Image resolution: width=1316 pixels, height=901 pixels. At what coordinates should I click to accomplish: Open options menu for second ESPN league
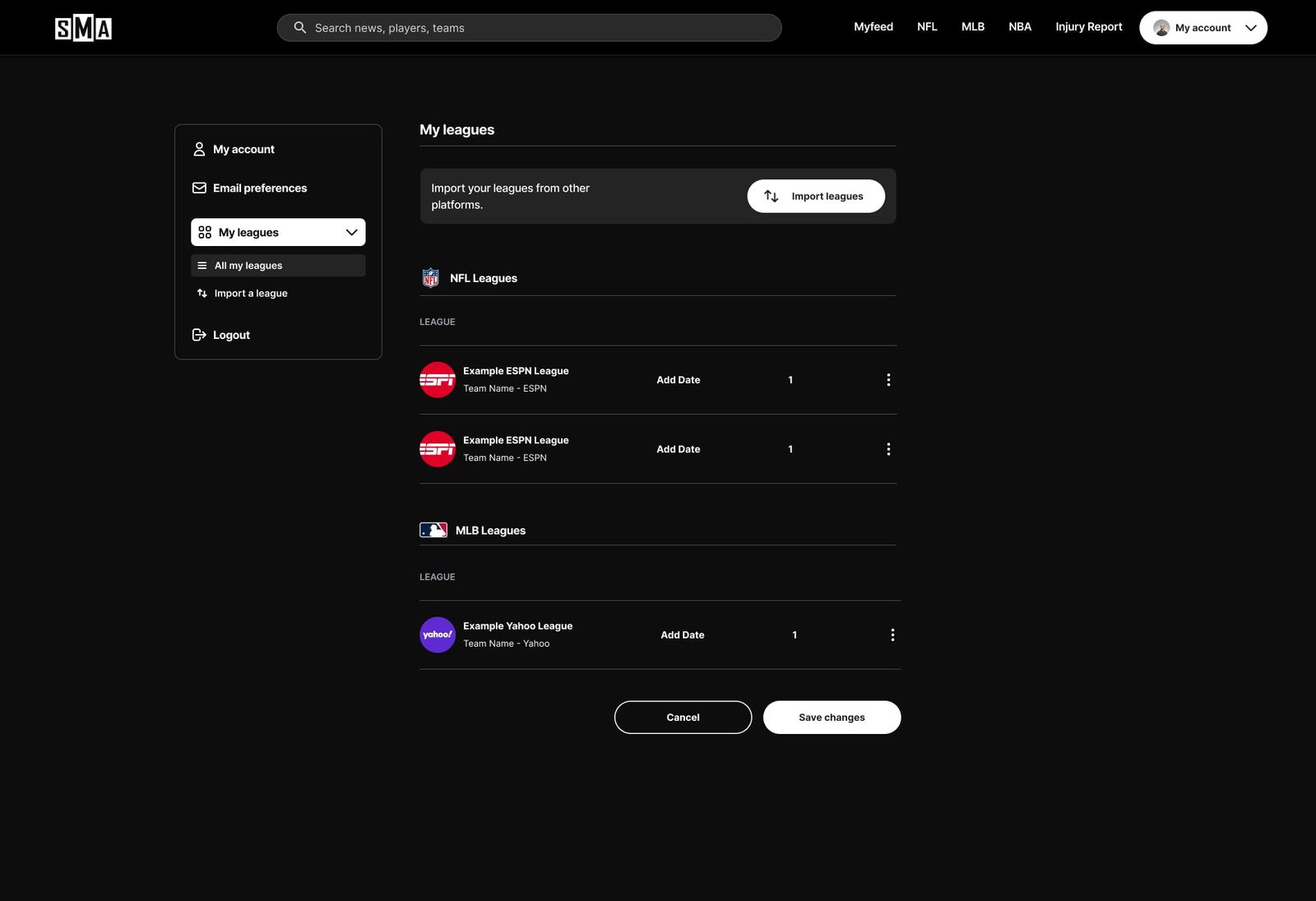tap(888, 448)
